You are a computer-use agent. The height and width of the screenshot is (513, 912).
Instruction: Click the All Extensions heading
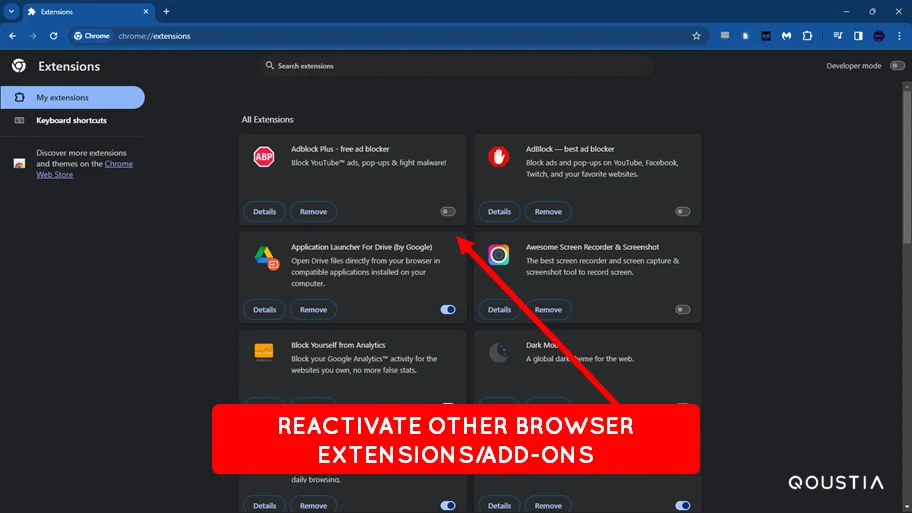[268, 119]
